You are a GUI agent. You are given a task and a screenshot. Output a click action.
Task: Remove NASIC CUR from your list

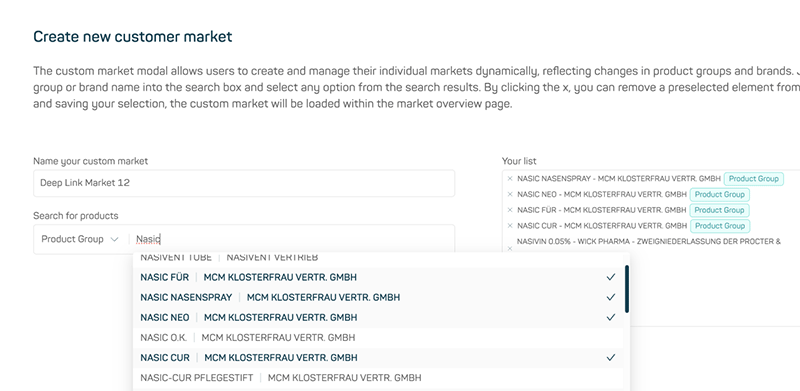[510, 226]
